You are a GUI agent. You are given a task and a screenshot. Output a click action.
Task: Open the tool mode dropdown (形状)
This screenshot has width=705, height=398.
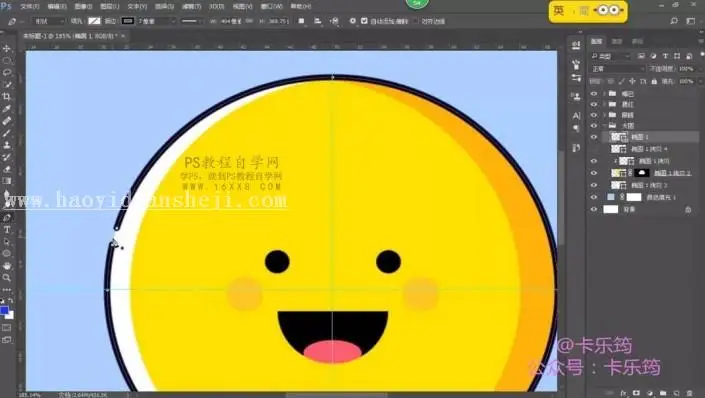[49, 21]
